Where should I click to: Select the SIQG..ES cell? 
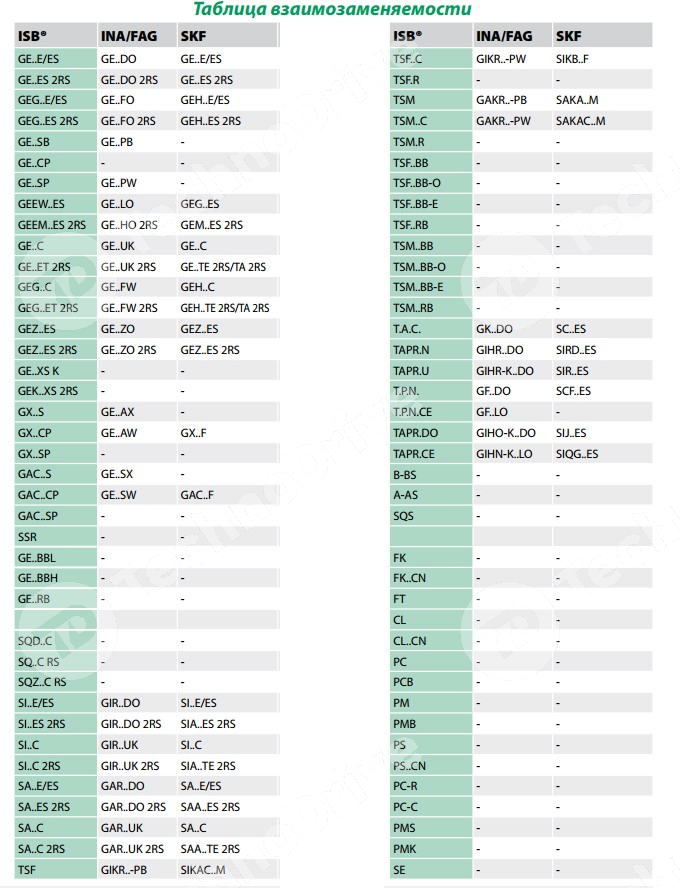coord(577,454)
